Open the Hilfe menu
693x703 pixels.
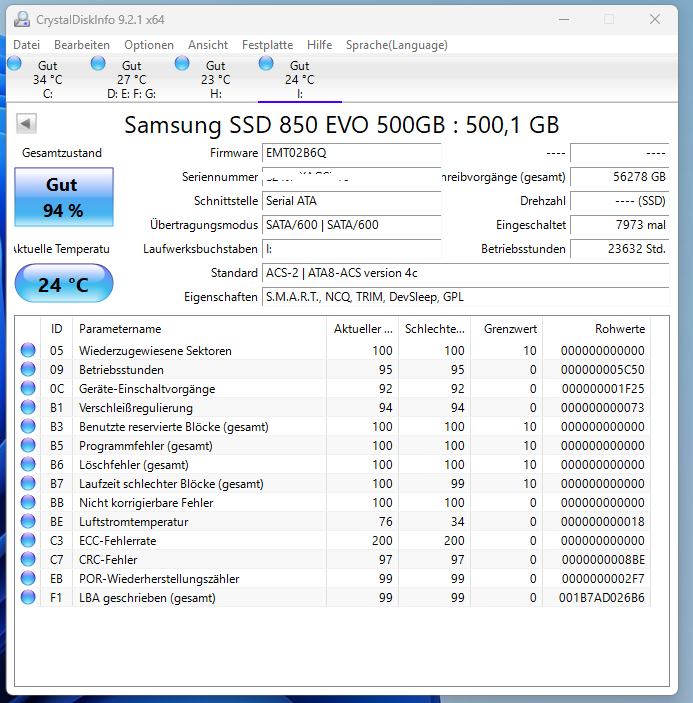click(x=320, y=45)
